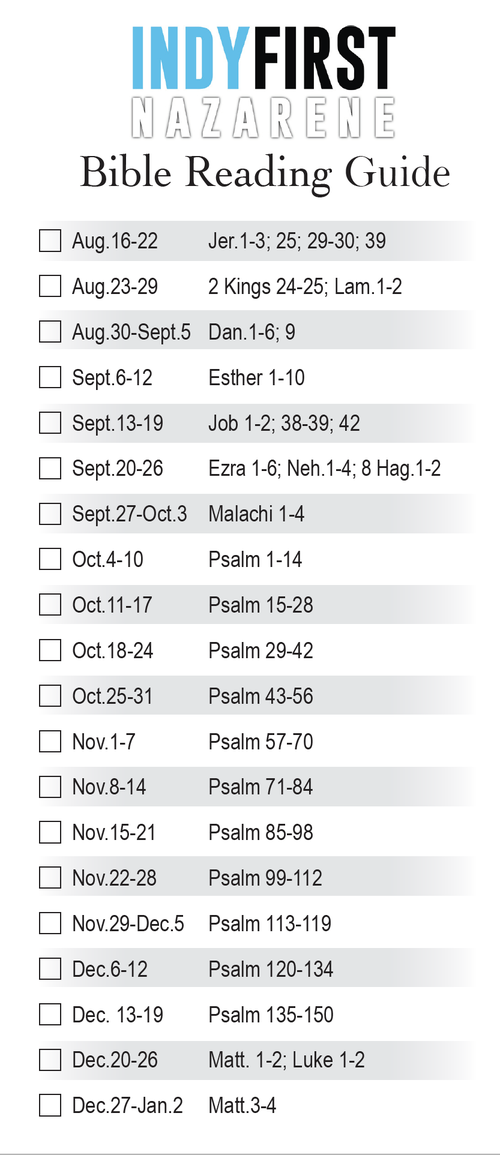Image resolution: width=500 pixels, height=1155 pixels.
Task: Mark Aug.30-Sept.5 Daniel reading complete
Action: coord(50,332)
